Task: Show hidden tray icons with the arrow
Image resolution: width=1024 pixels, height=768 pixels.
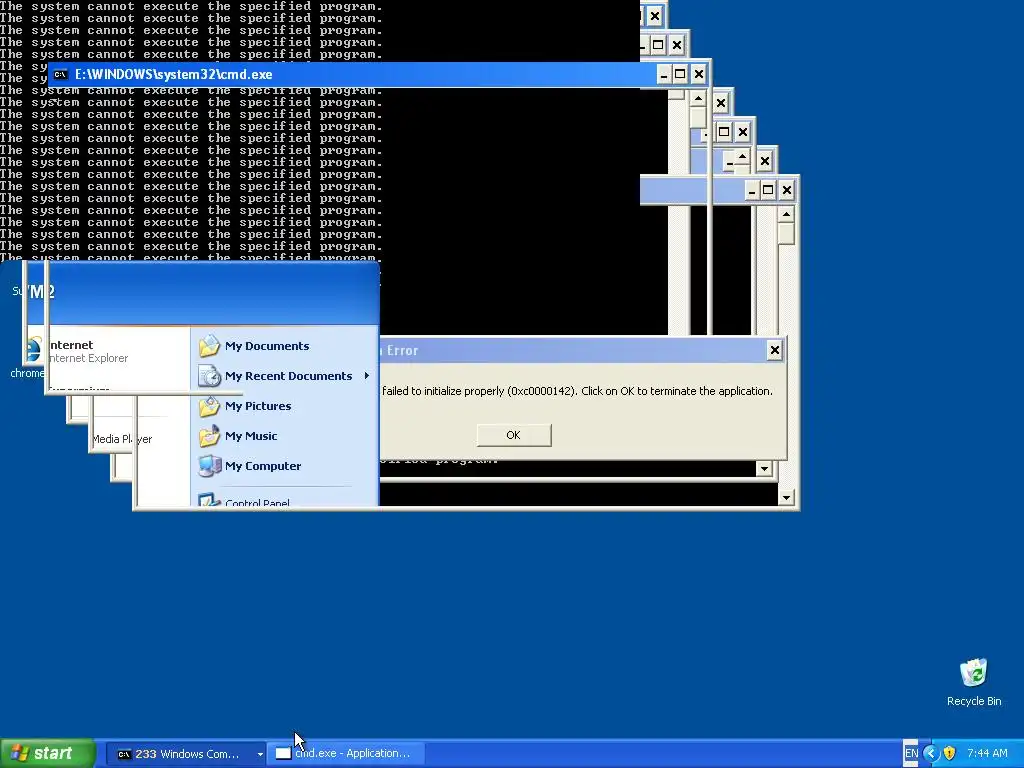Action: point(931,753)
